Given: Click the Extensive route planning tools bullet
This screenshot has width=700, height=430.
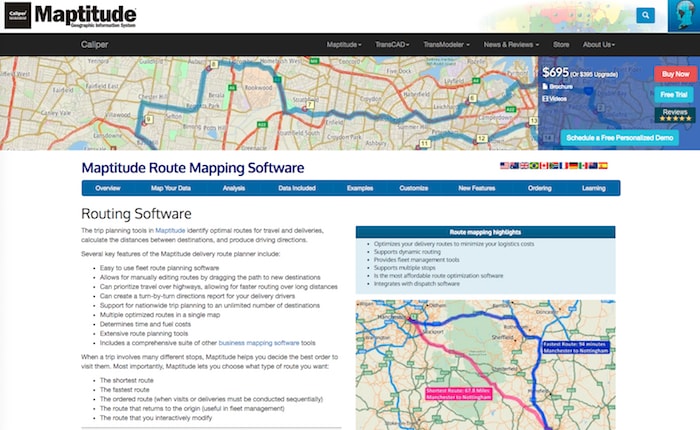Looking at the screenshot, I should pos(144,334).
